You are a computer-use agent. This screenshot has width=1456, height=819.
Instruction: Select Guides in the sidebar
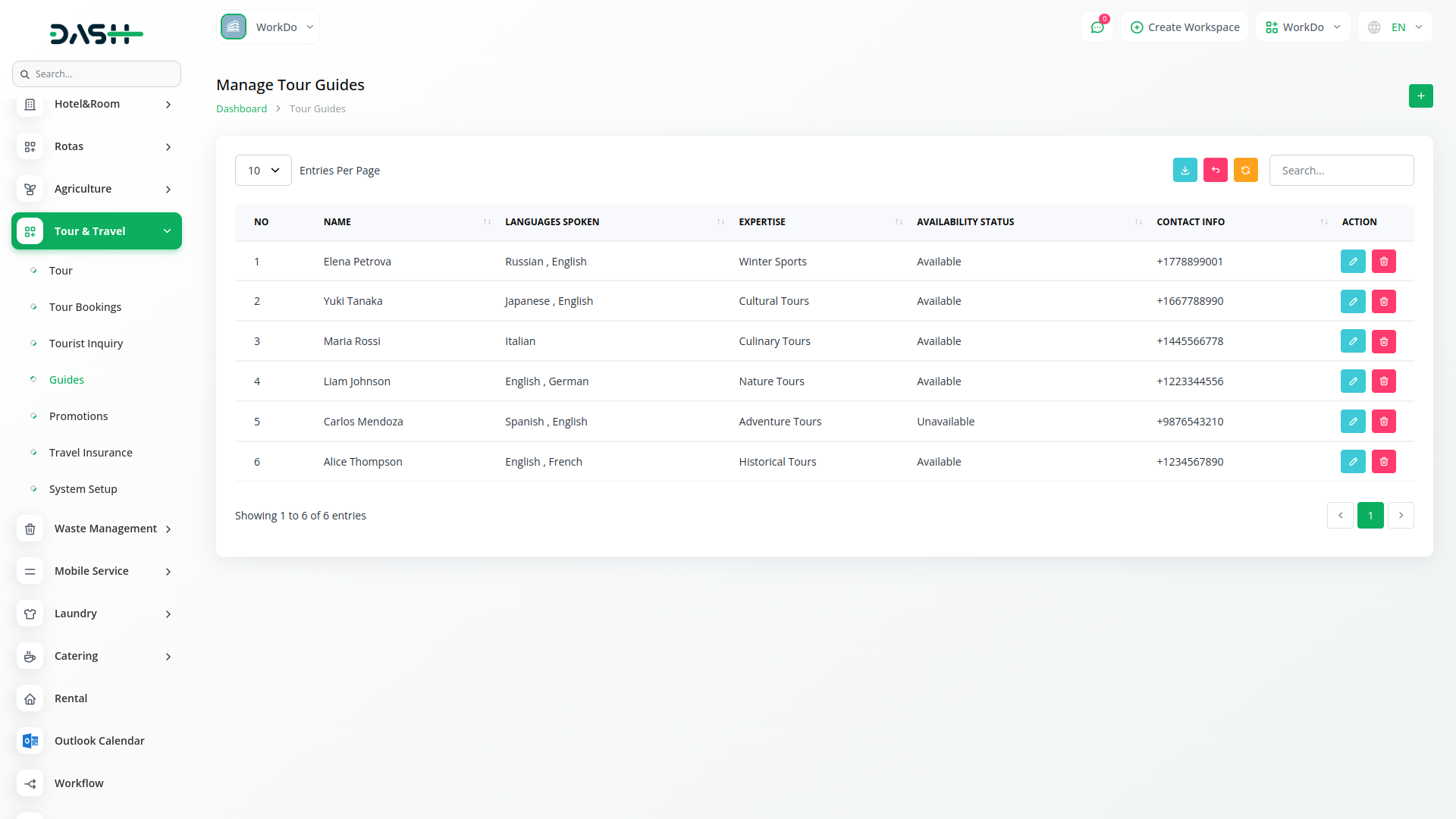(67, 380)
